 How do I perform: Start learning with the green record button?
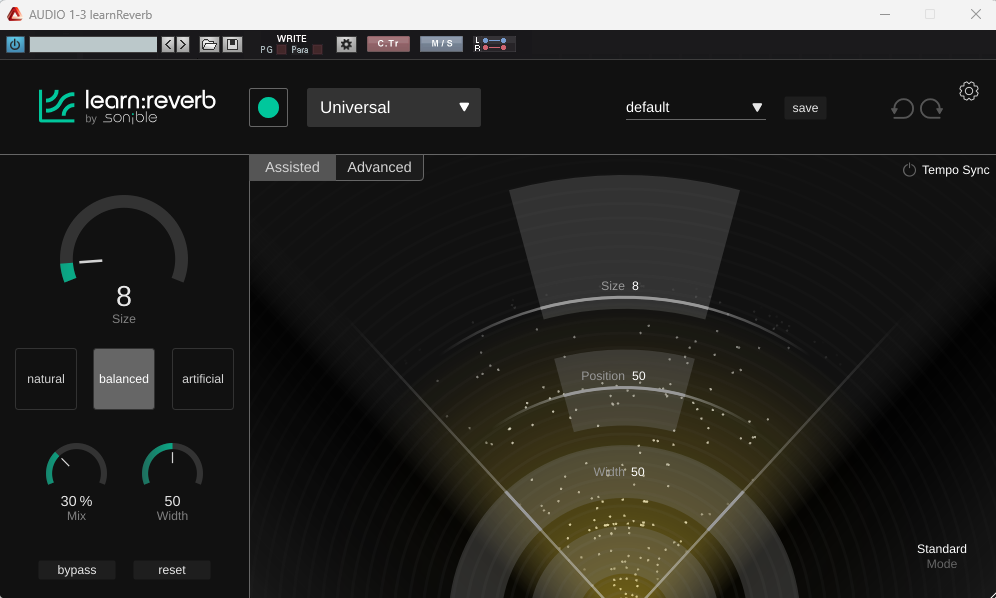[x=268, y=107]
